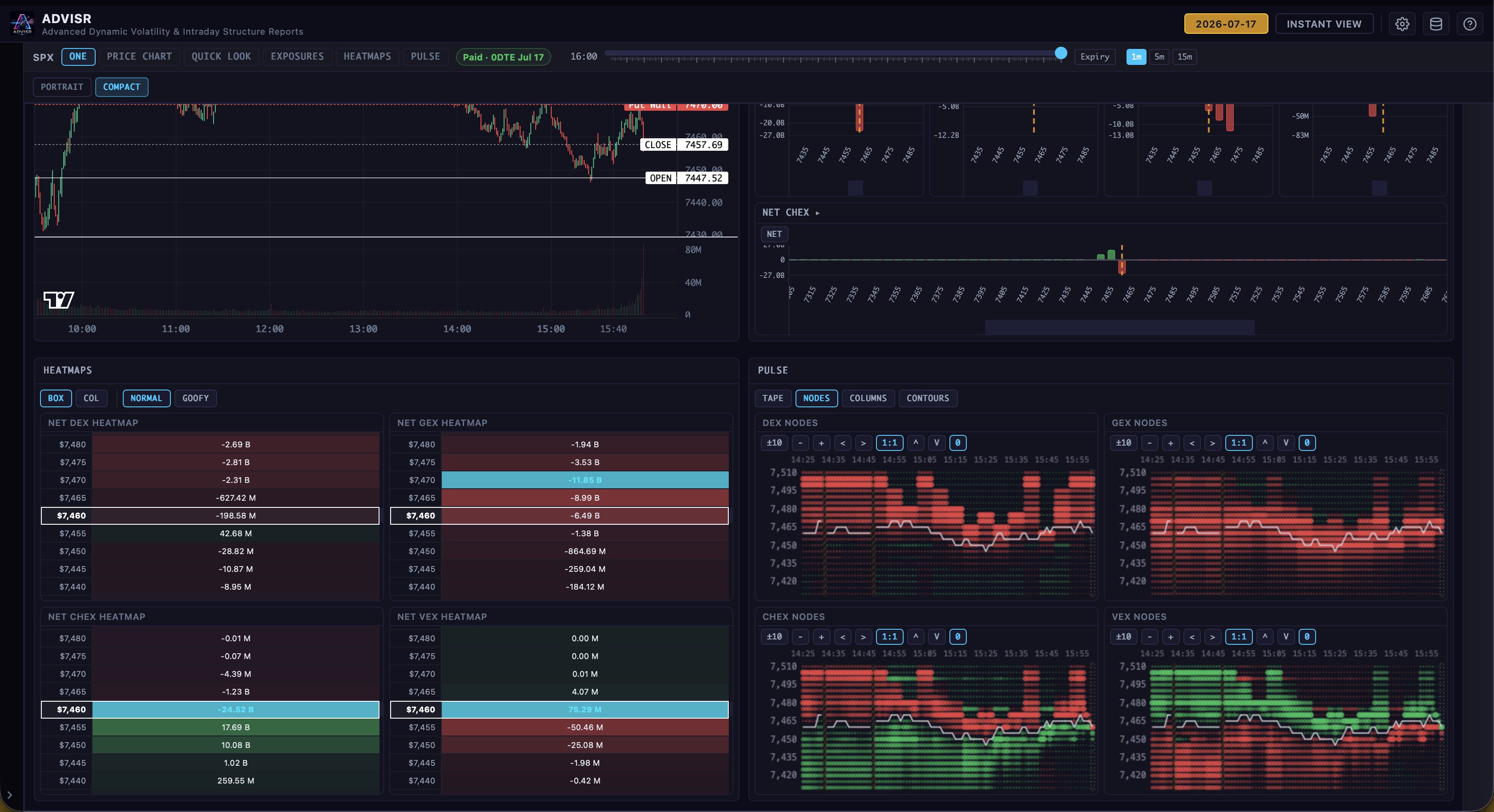Open the settings gear icon
This screenshot has height=812, width=1494.
coord(1402,24)
